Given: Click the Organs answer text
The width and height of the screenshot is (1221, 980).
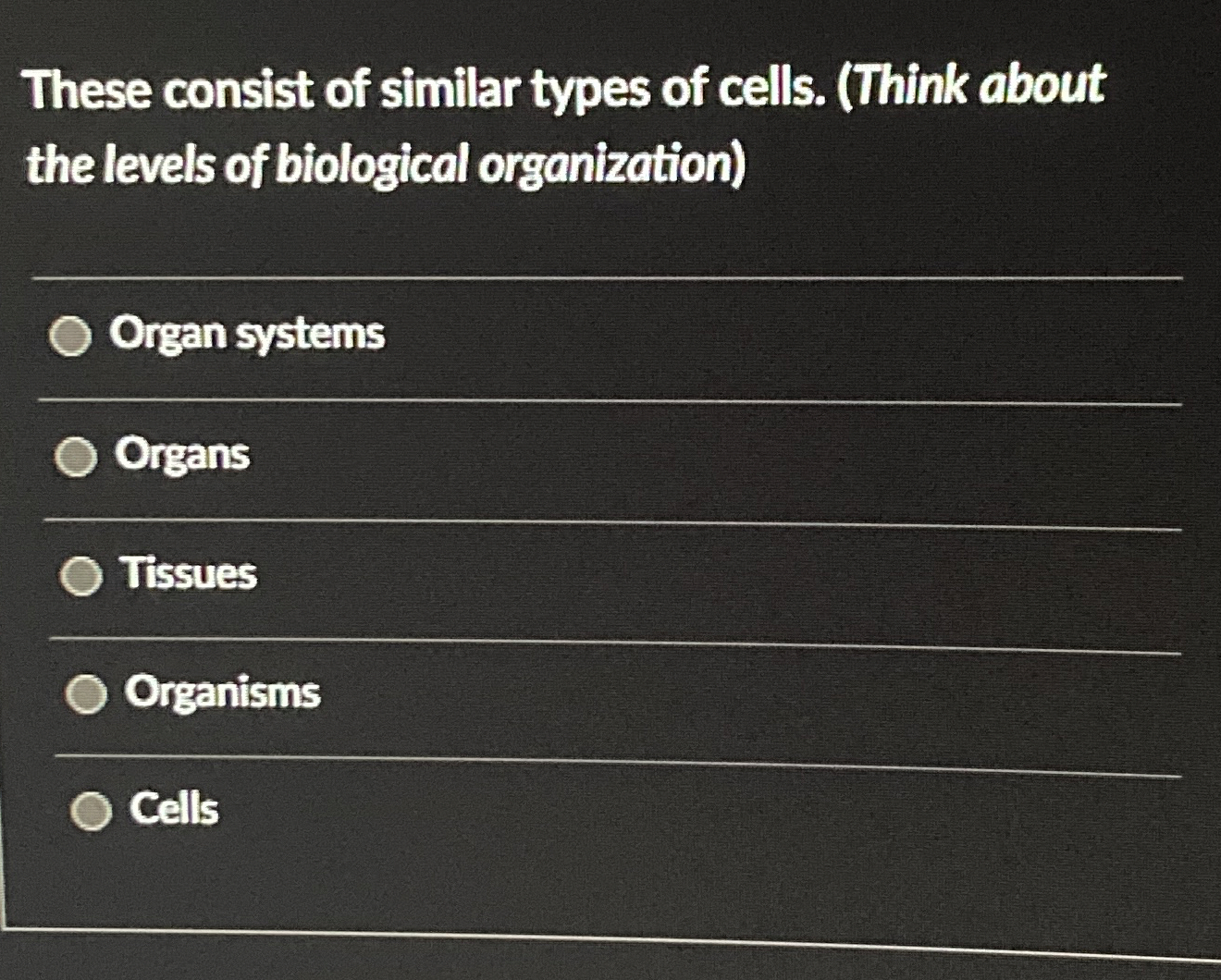Looking at the screenshot, I should [x=181, y=455].
